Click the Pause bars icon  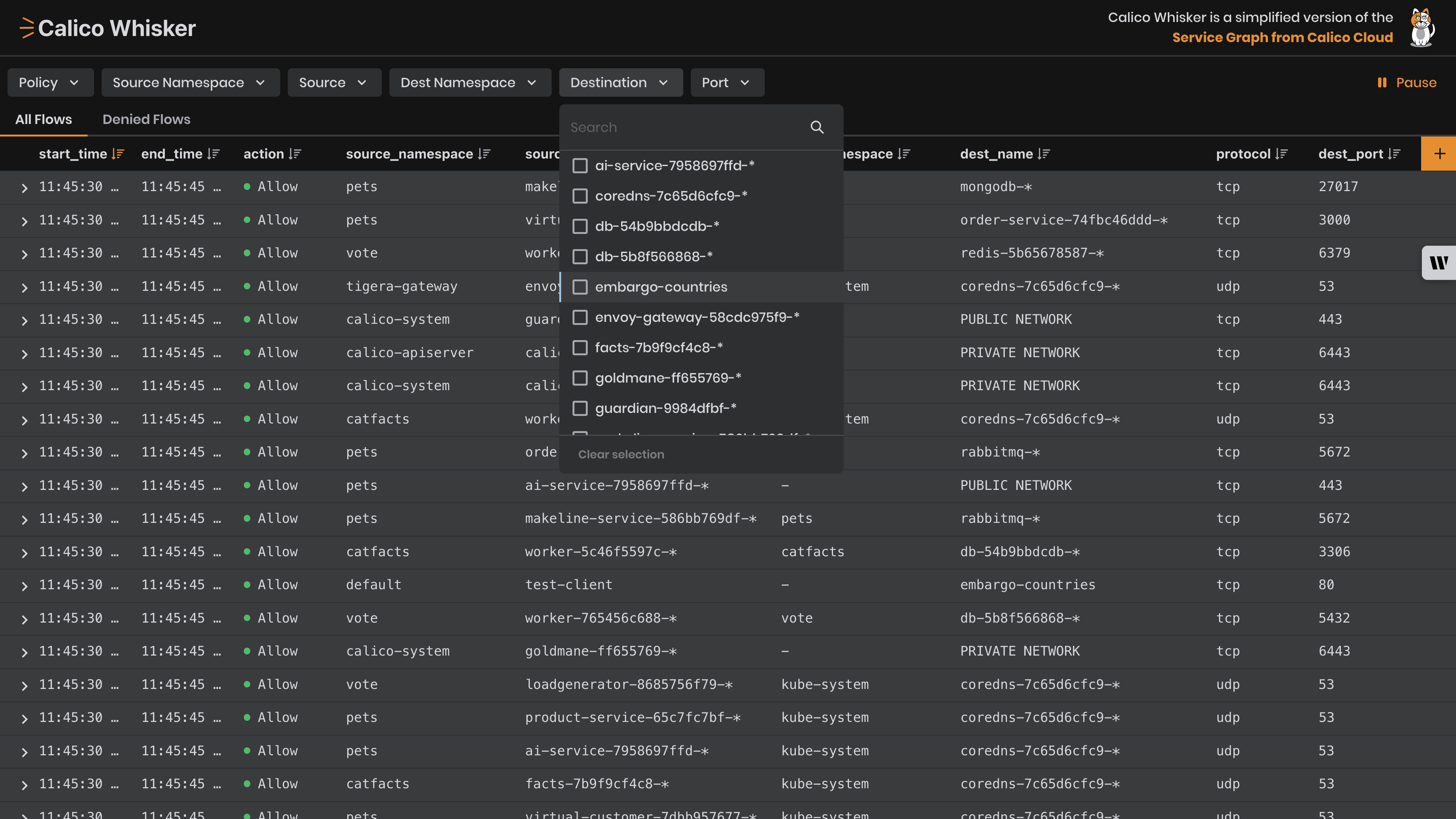pyautogui.click(x=1382, y=83)
